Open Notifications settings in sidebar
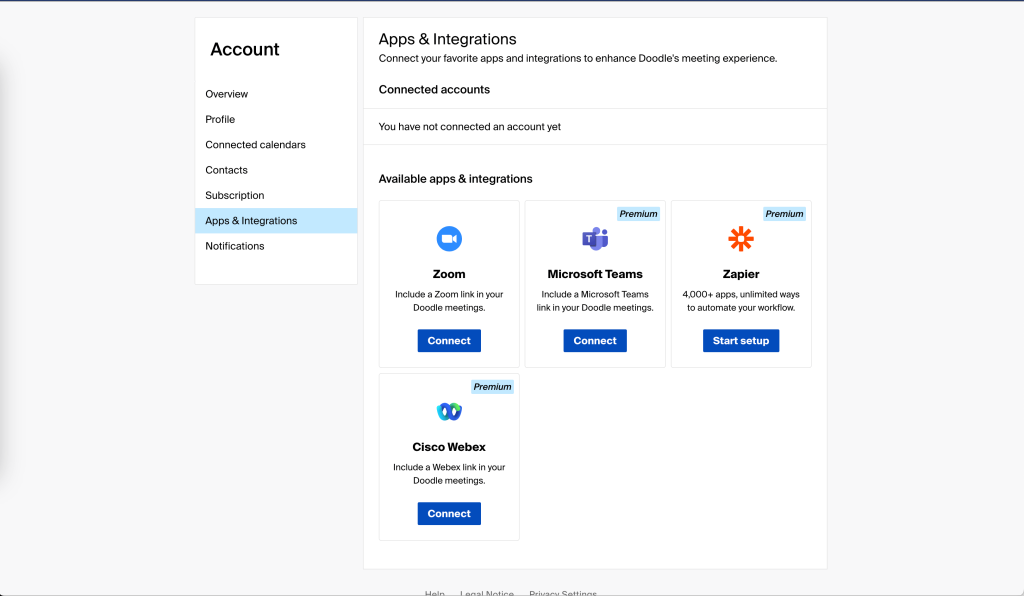1024x596 pixels. coord(235,246)
